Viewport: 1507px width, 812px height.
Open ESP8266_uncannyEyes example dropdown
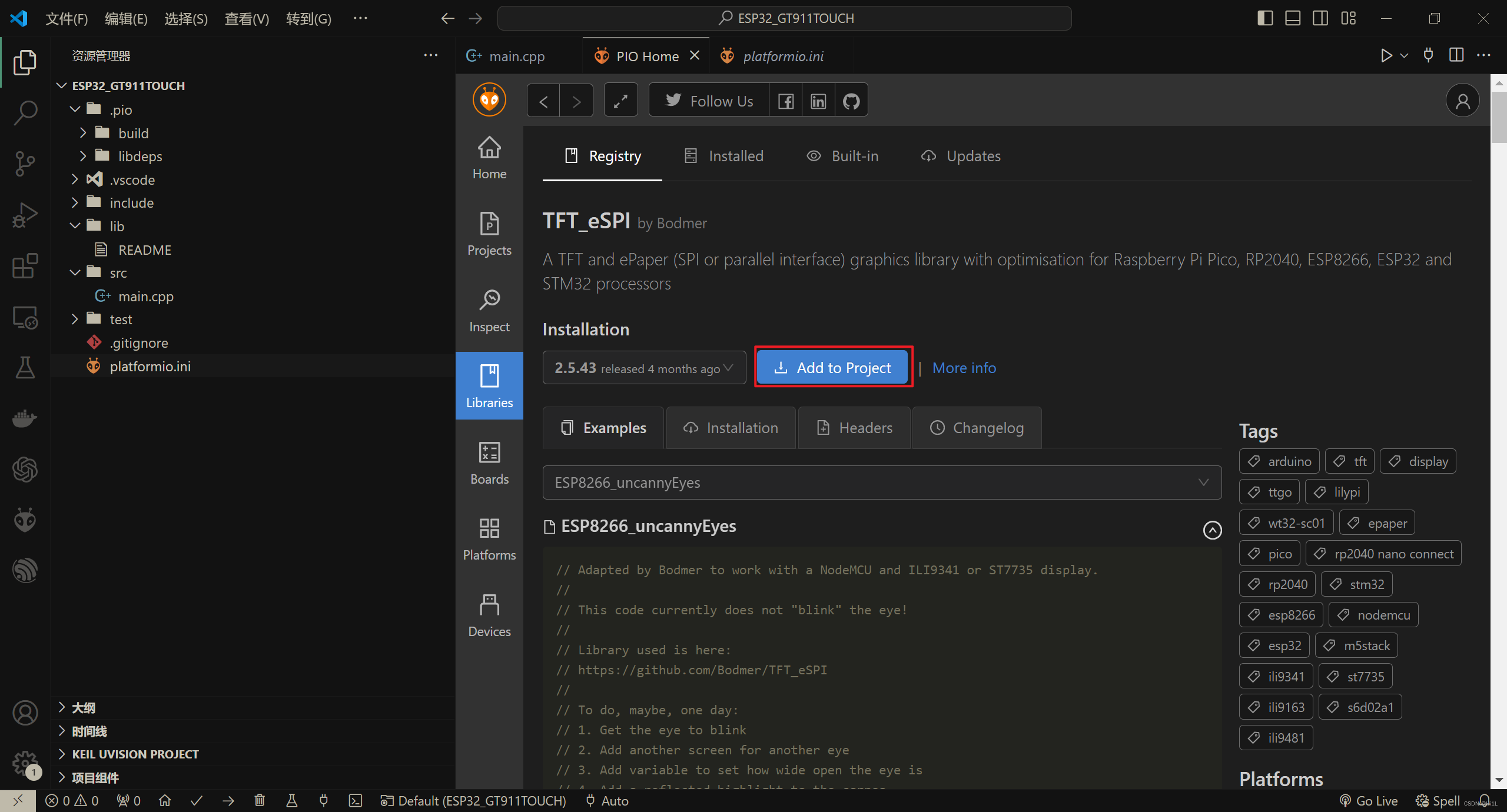pyautogui.click(x=881, y=482)
